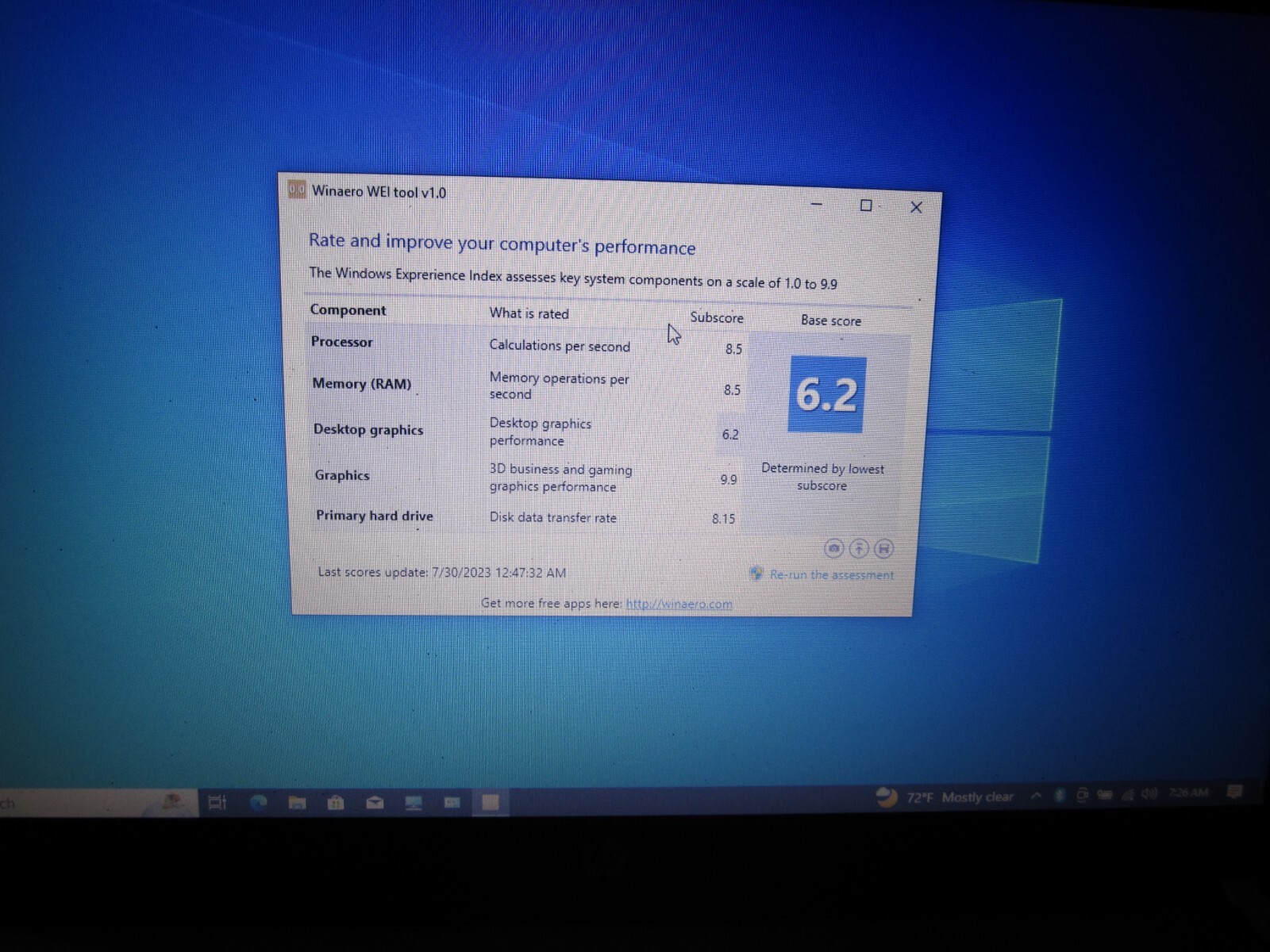Image resolution: width=1270 pixels, height=952 pixels.
Task: Maximize the Winaero WEI tool window
Action: [866, 205]
